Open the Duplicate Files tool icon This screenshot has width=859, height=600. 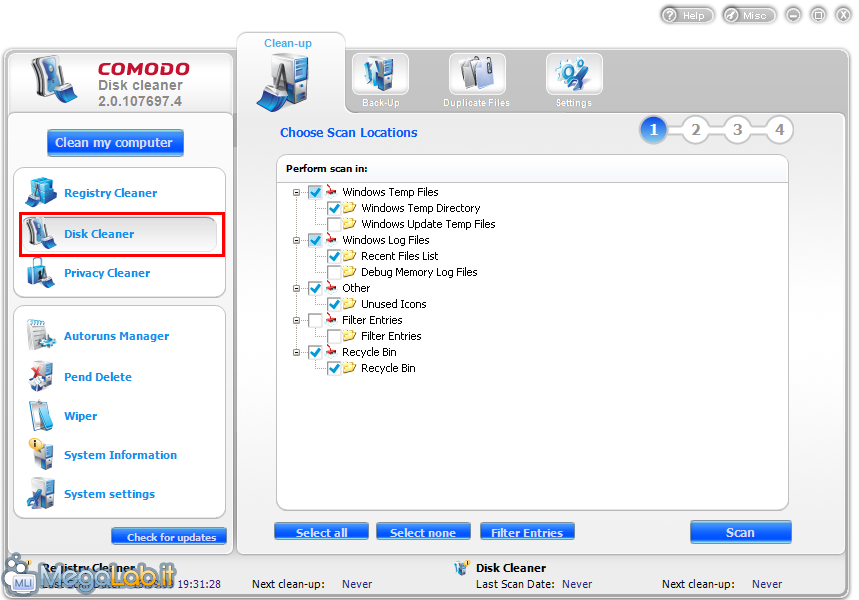click(477, 77)
